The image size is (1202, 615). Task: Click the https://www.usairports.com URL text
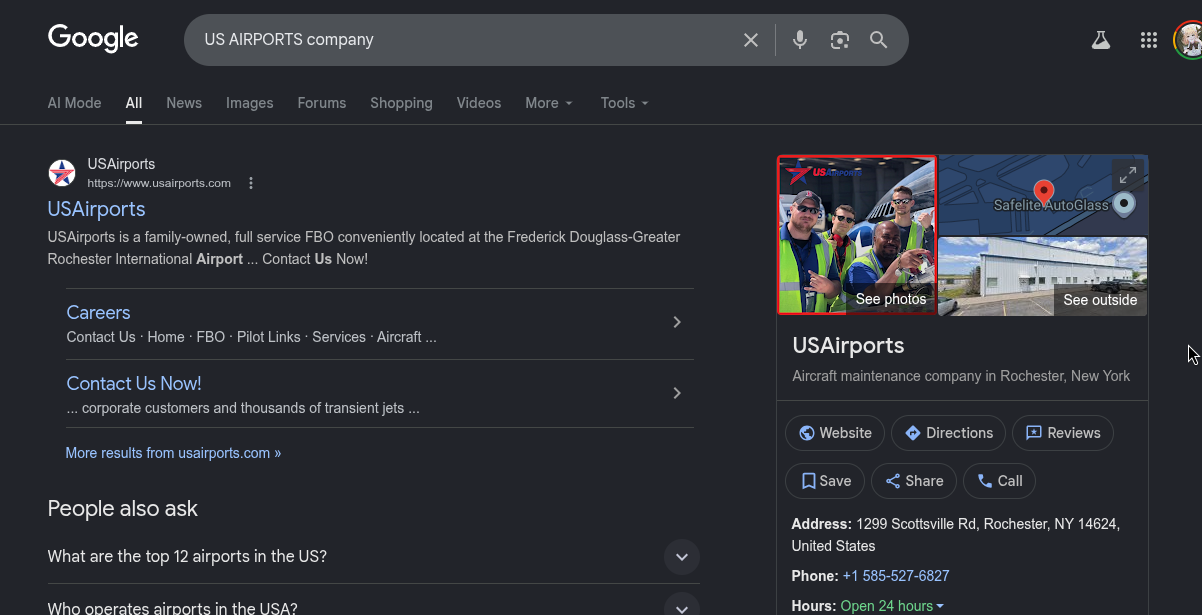159,183
